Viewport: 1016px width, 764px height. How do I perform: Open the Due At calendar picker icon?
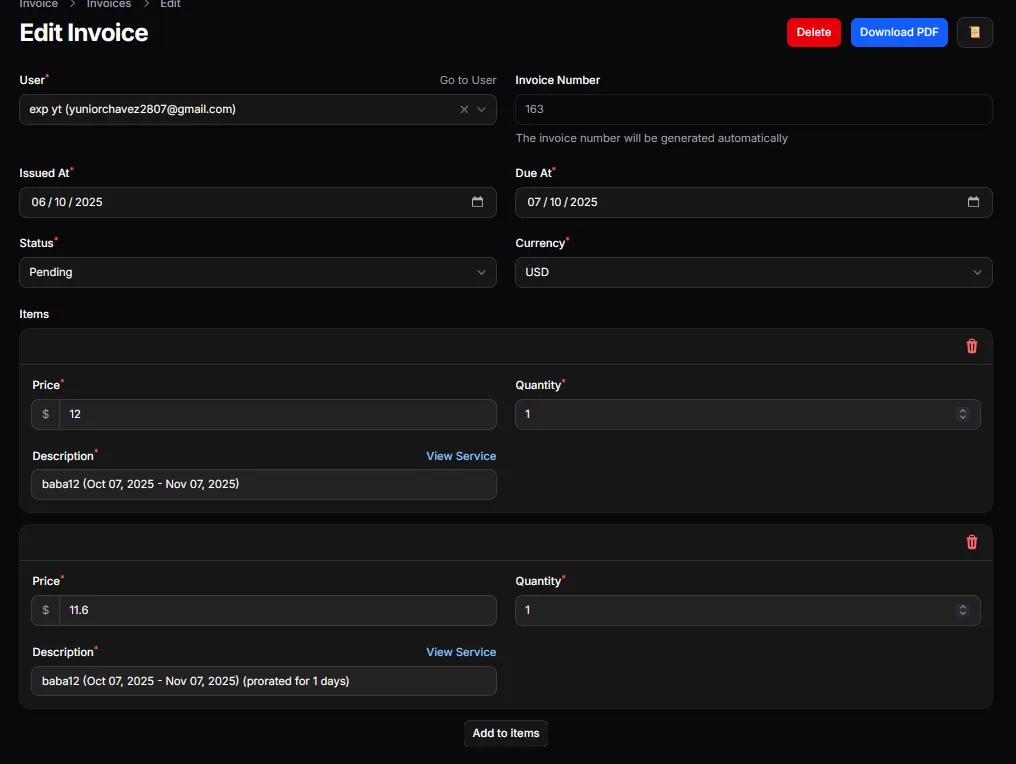pos(973,202)
